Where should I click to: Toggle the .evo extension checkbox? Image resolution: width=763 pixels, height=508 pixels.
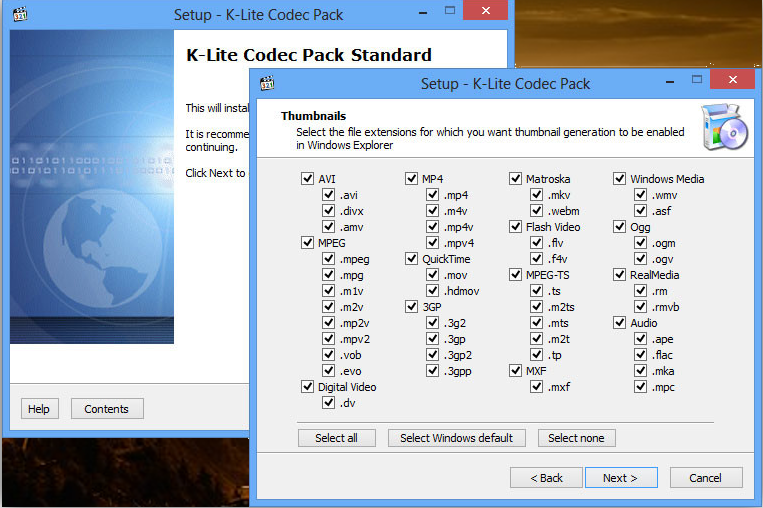328,371
